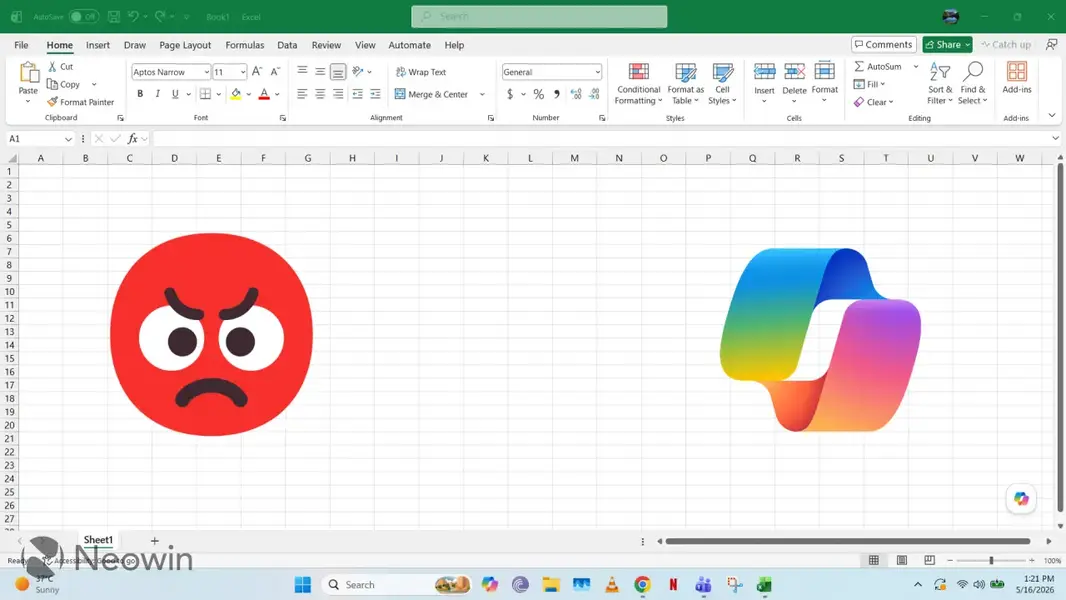This screenshot has height=600, width=1066.
Task: Open the General number format dropdown
Action: tap(597, 72)
